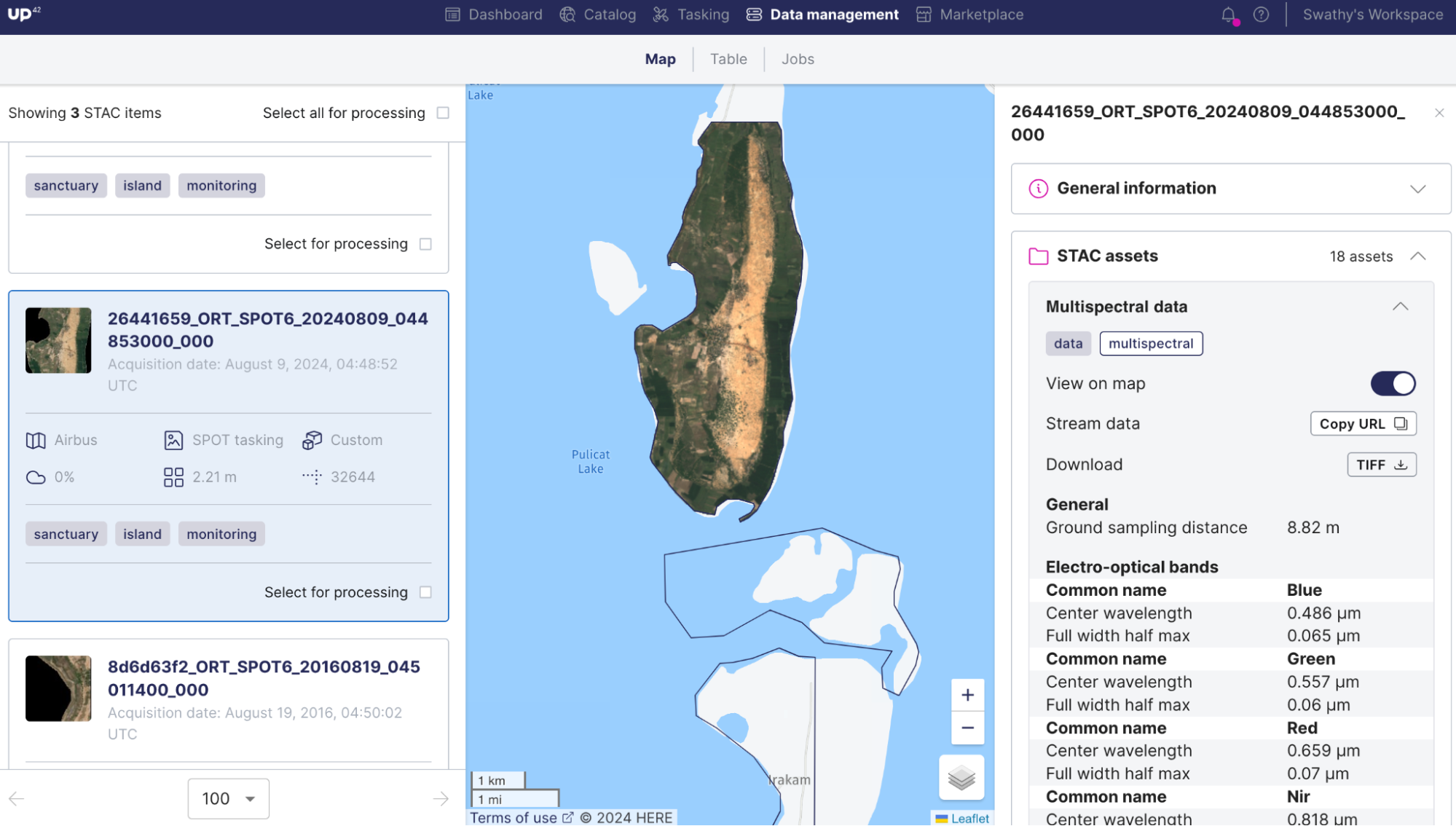
Task: Click the 8d6d63f2 item thumbnail
Action: pos(58,689)
